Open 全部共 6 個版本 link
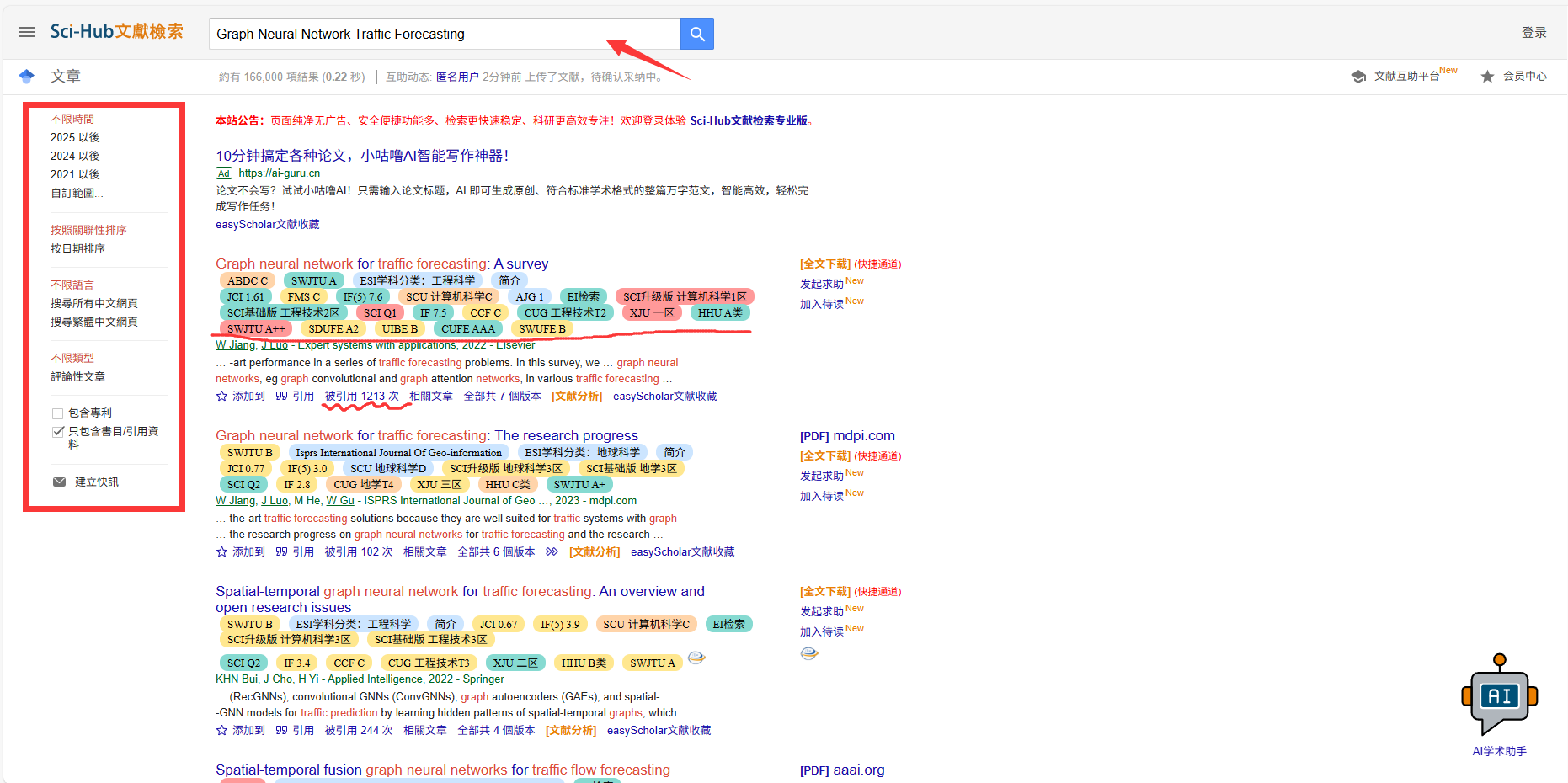The width and height of the screenshot is (1568, 783). pos(496,551)
